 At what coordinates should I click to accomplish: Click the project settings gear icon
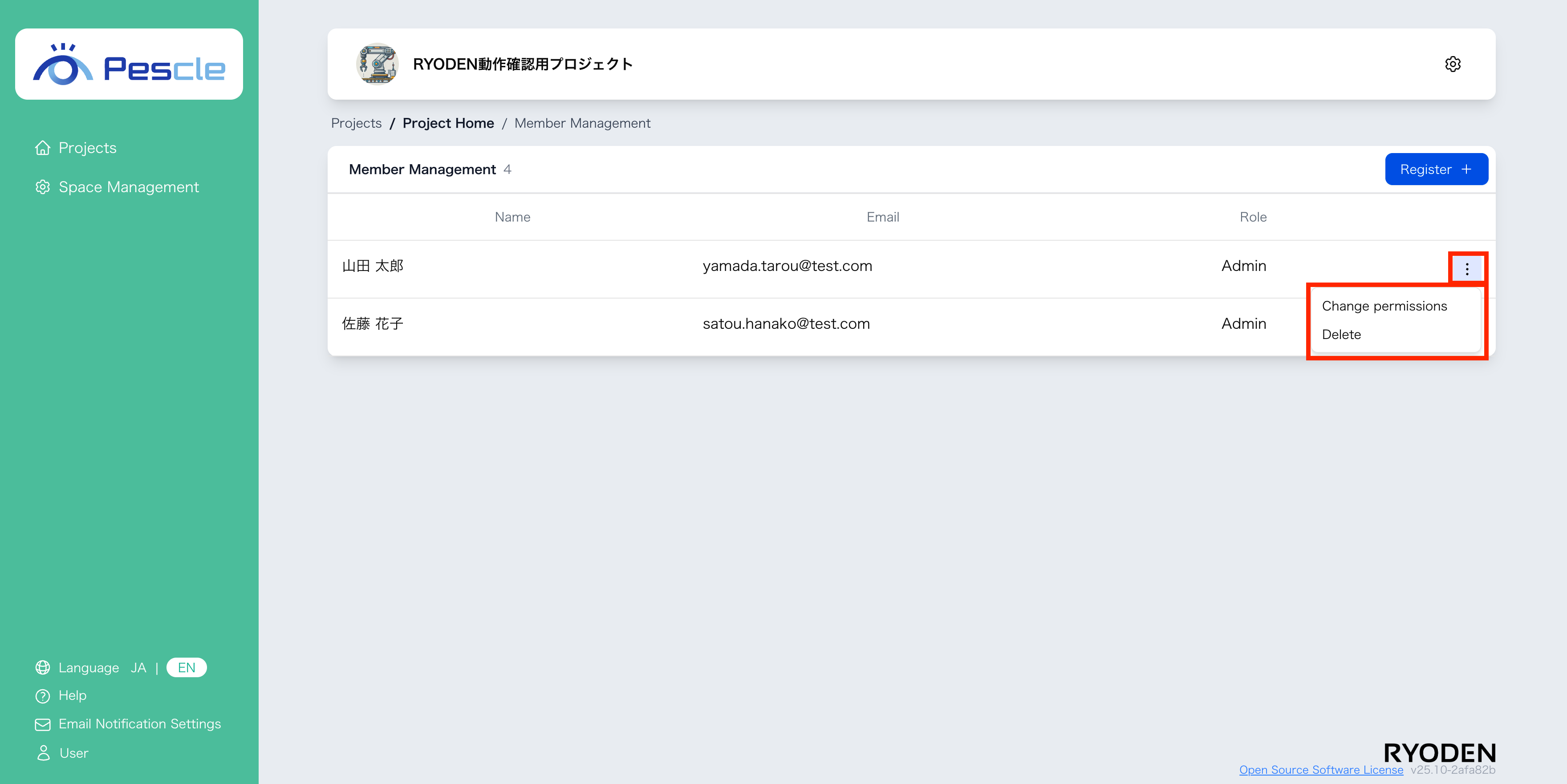tap(1453, 65)
